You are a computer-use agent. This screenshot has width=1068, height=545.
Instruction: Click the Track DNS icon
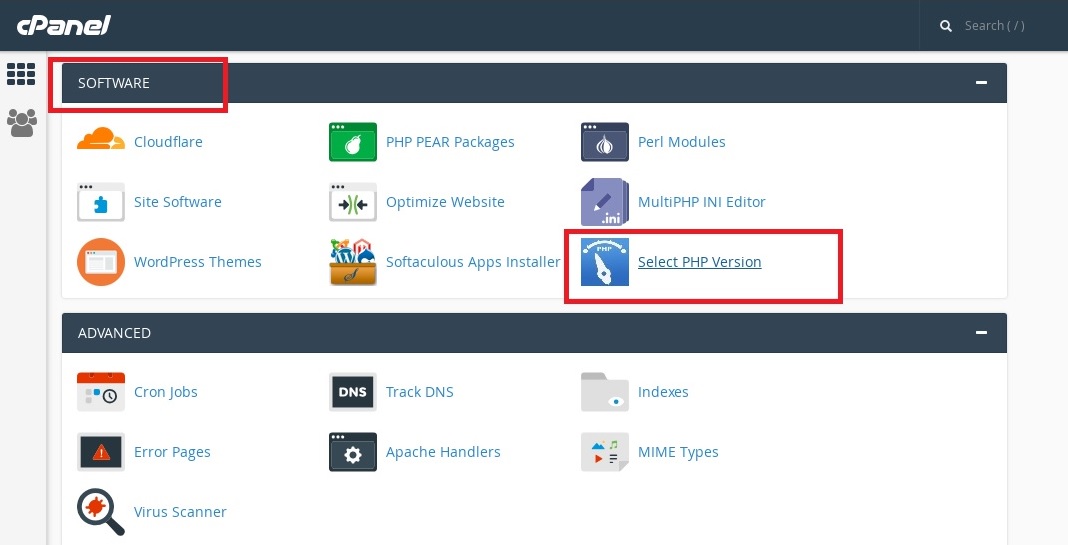pos(353,392)
